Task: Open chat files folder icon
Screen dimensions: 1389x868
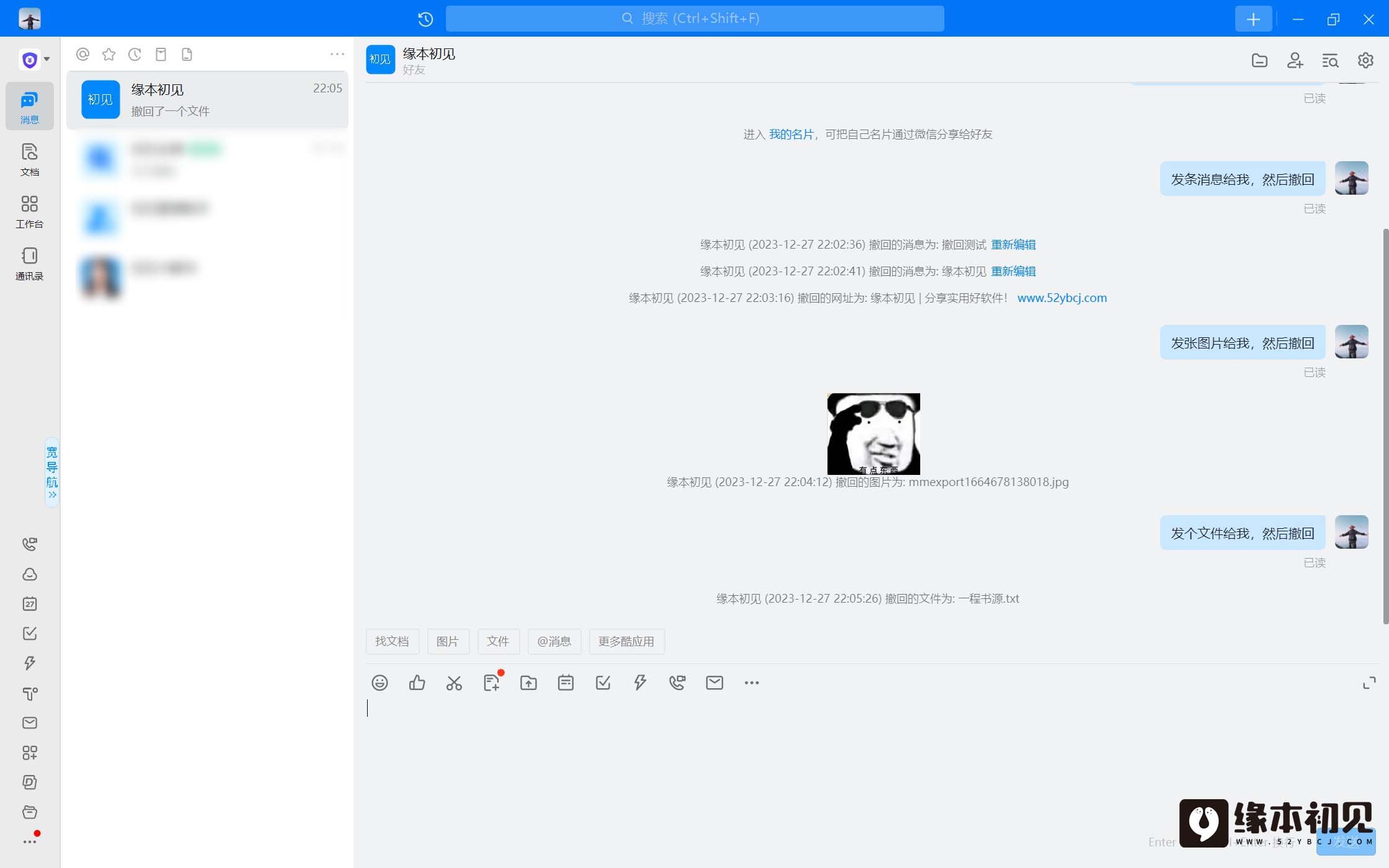Action: click(1259, 60)
